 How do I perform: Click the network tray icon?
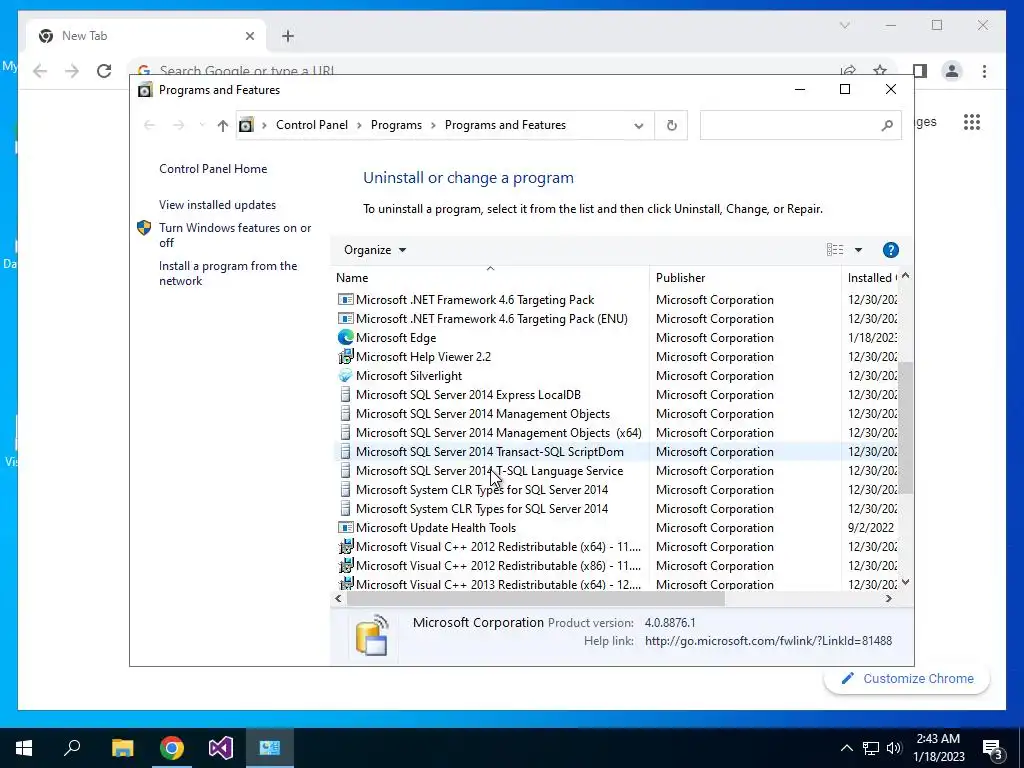point(871,748)
